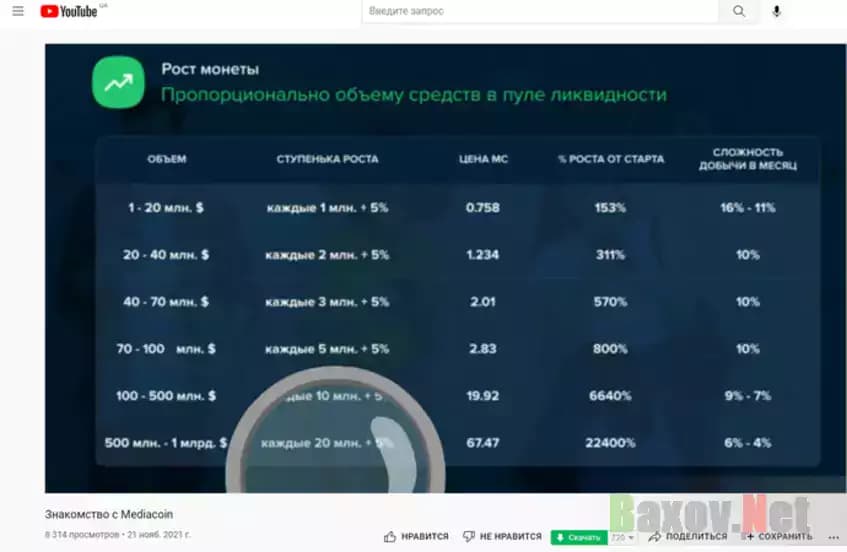Share the video via Поделиться

pyautogui.click(x=687, y=536)
